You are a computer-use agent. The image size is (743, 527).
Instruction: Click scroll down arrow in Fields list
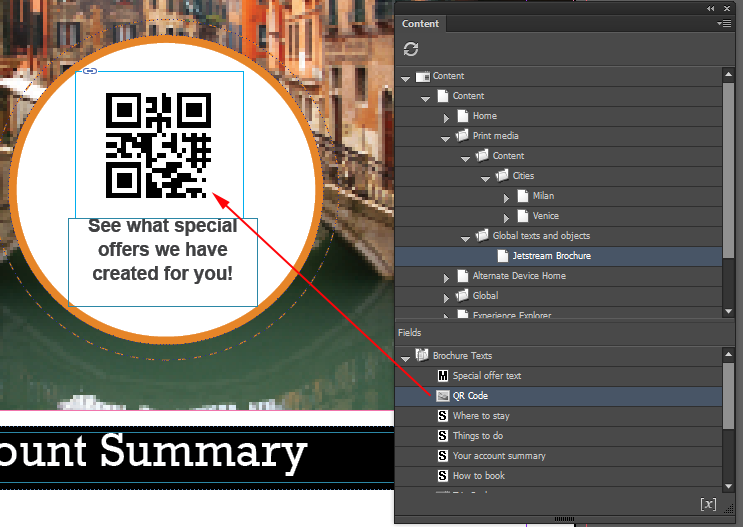pyautogui.click(x=728, y=486)
